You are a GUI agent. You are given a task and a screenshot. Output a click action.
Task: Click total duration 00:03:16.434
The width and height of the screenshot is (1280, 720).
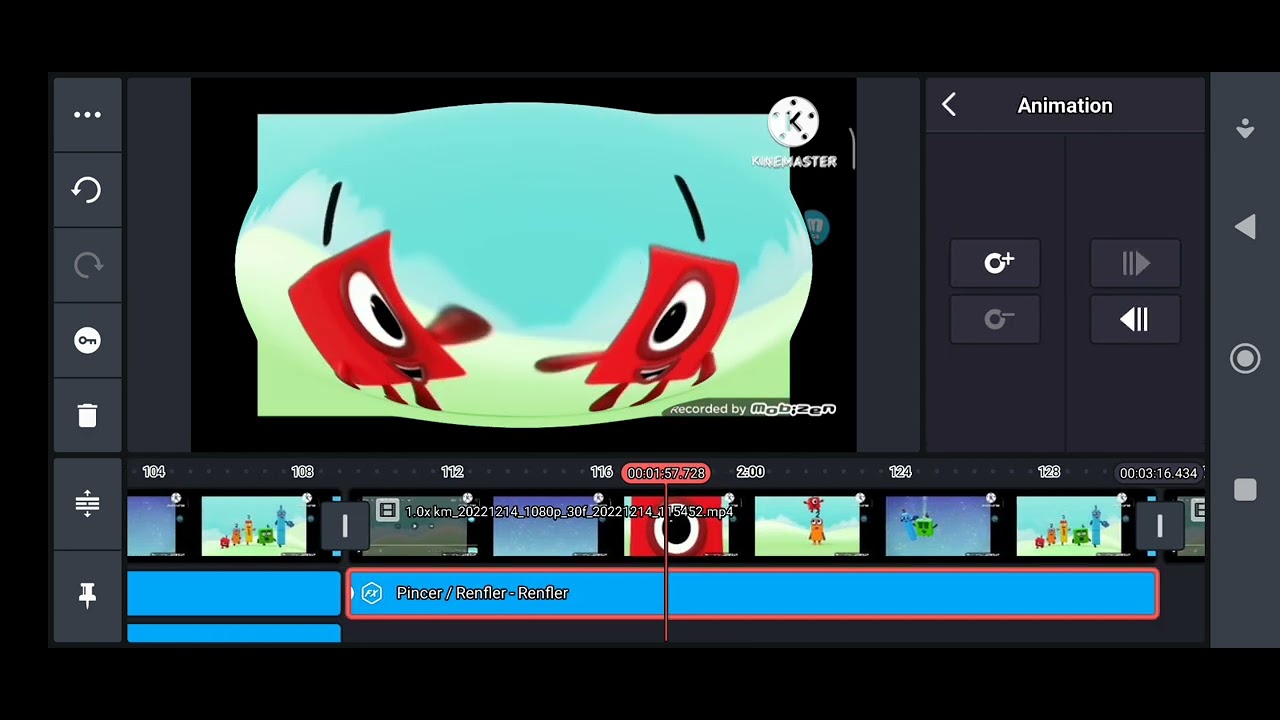click(x=1158, y=473)
